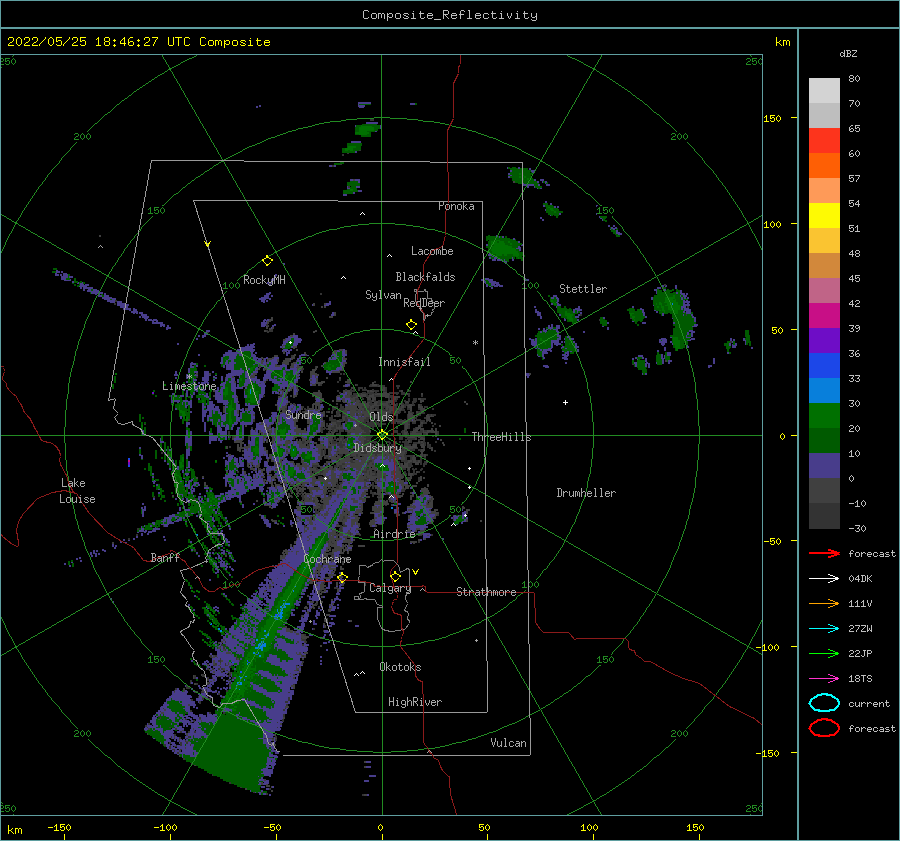Viewport: 900px width, 841px height.
Task: Select the RockyMH label
Action: tap(264, 280)
